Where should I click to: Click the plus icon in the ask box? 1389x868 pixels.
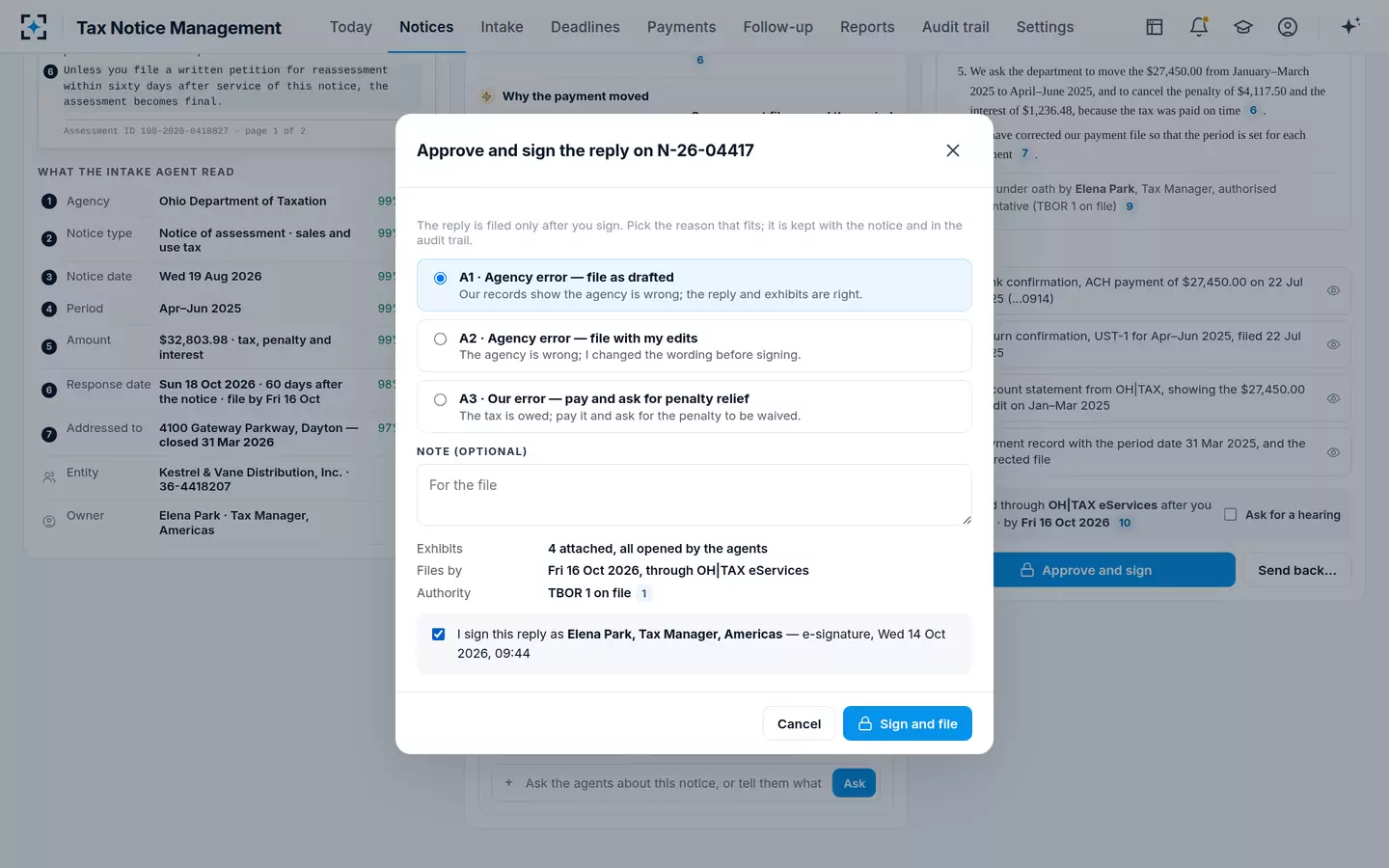[x=508, y=783]
